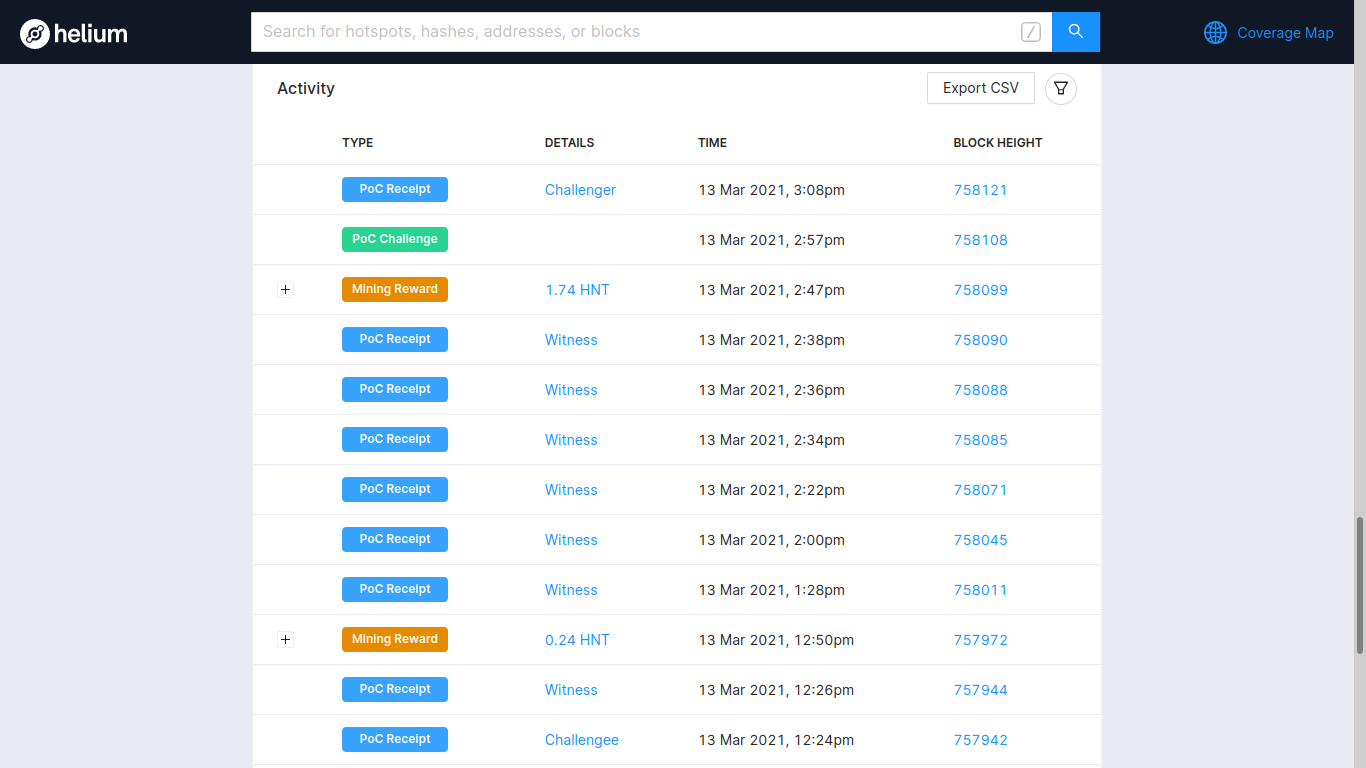Open block 757972 link
Image resolution: width=1366 pixels, height=768 pixels.
click(980, 640)
